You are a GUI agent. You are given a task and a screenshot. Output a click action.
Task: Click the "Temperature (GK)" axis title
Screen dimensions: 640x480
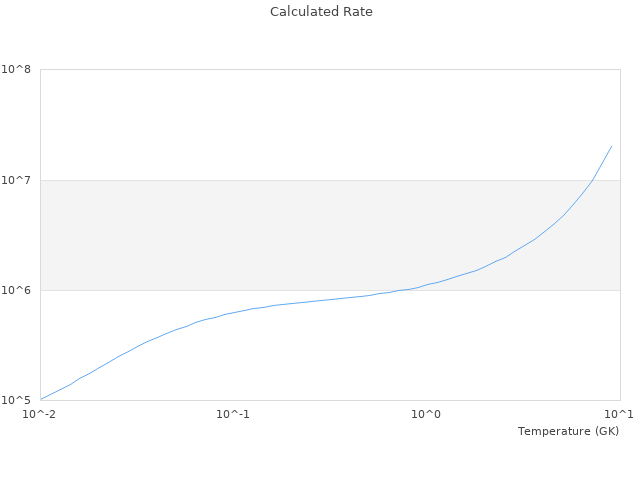pos(568,431)
